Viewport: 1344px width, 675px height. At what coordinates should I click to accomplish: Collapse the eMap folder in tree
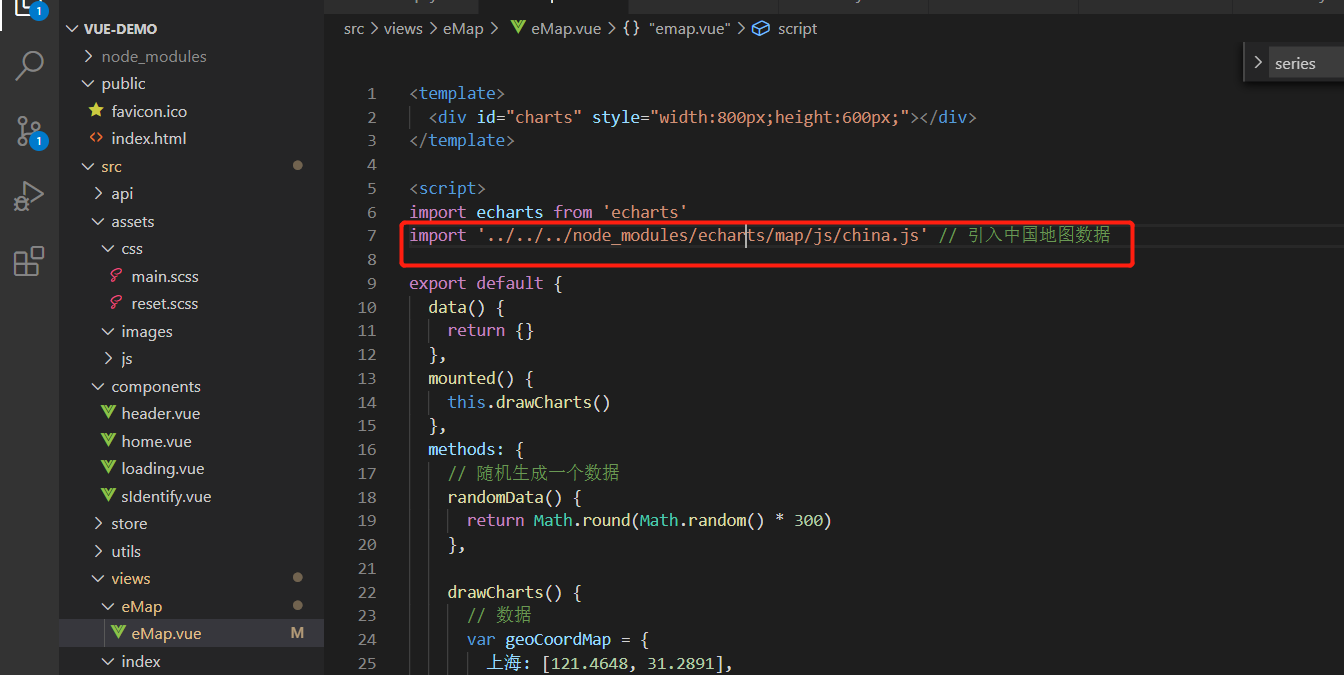pos(108,606)
